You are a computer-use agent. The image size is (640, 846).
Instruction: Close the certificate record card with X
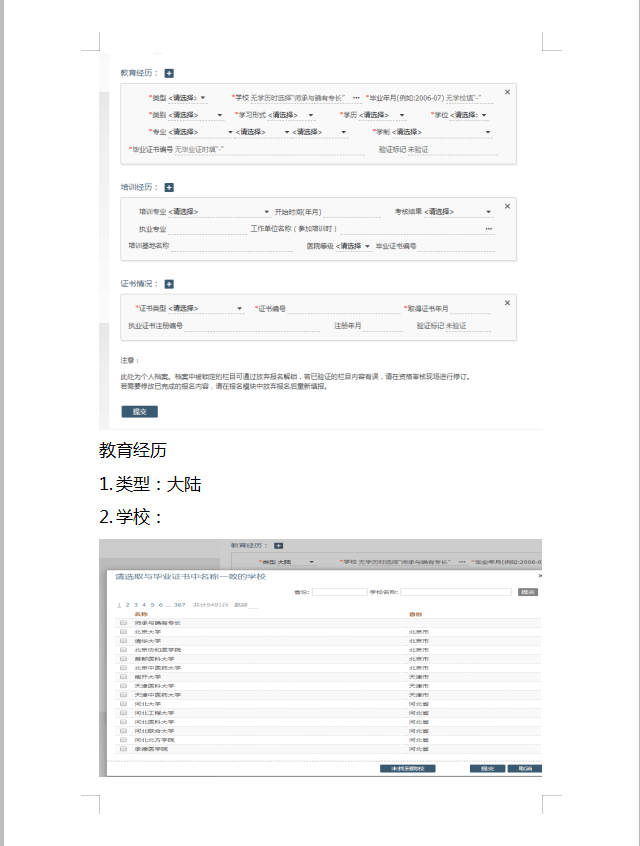coord(507,302)
